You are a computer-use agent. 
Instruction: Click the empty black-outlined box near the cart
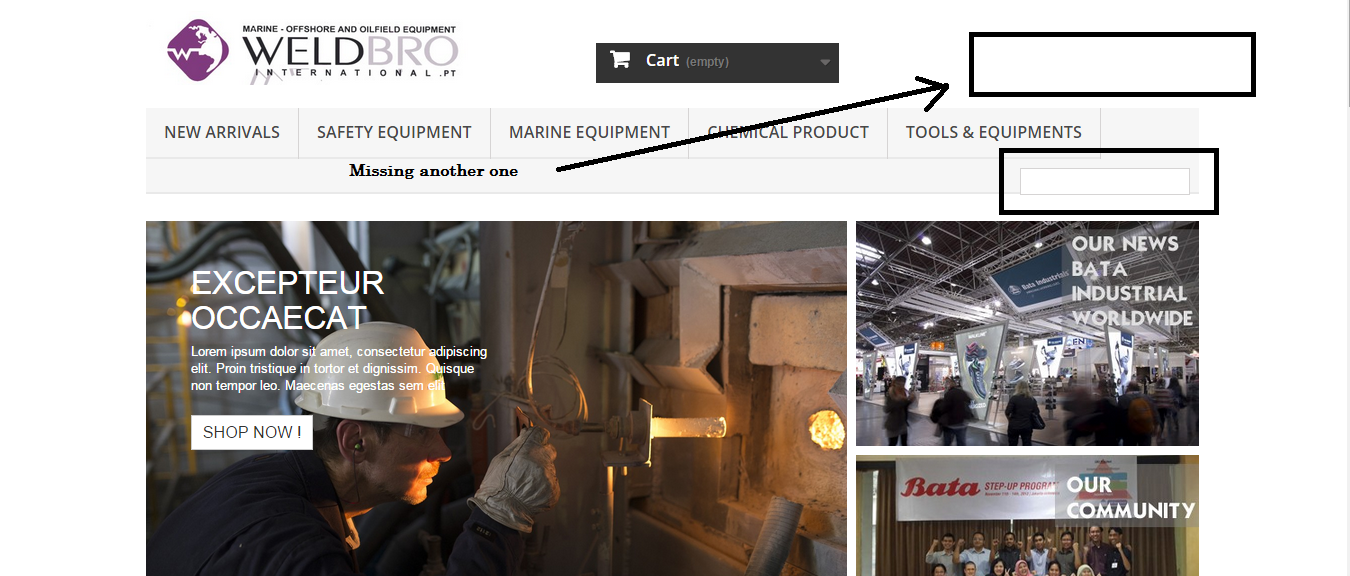point(1112,64)
